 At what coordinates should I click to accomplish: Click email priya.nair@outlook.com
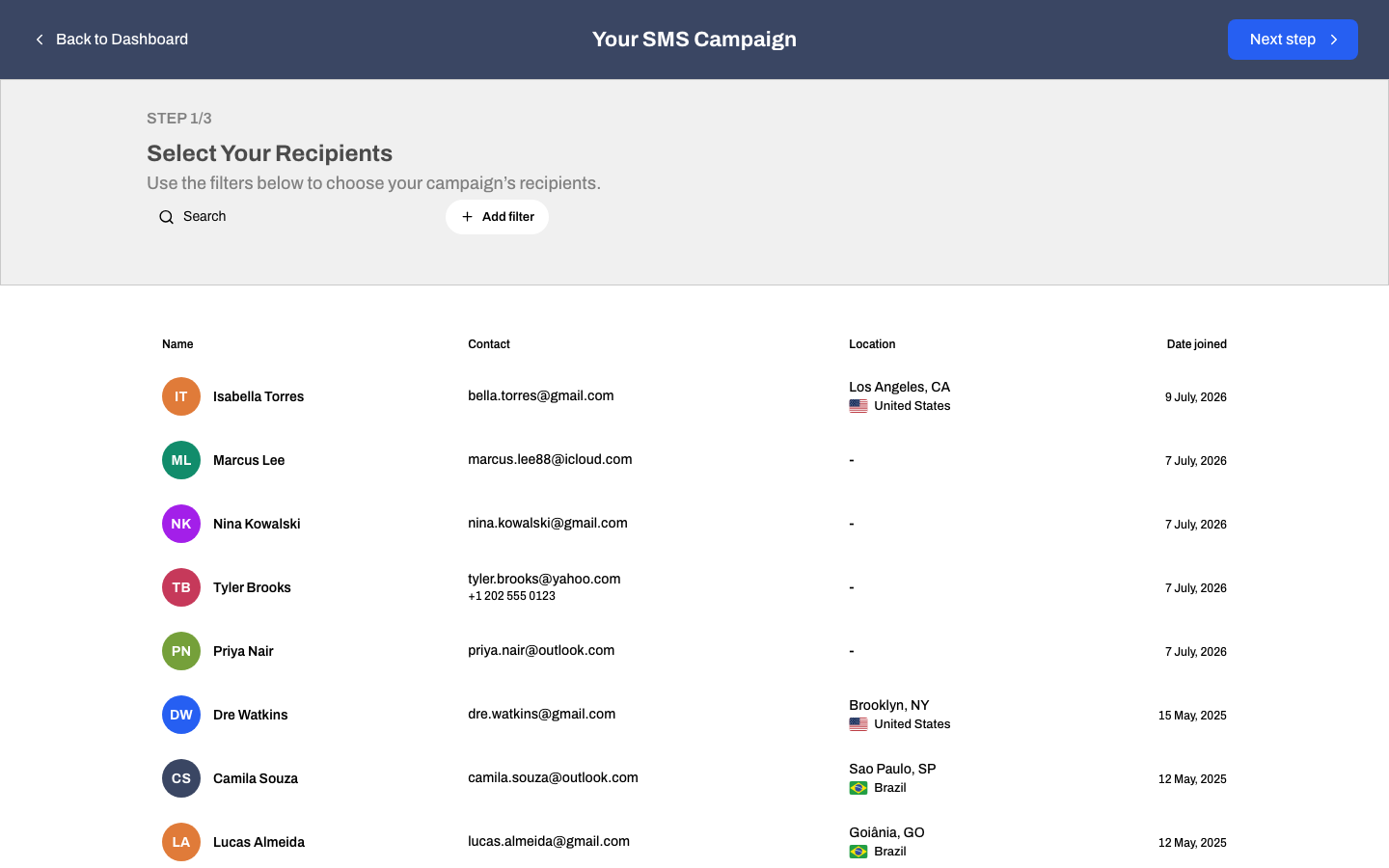coord(541,650)
